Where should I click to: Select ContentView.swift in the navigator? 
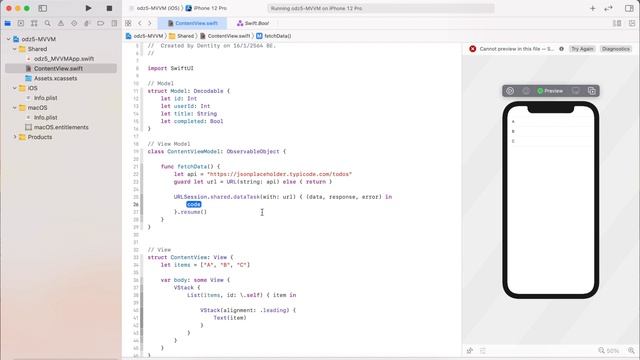click(x=61, y=69)
